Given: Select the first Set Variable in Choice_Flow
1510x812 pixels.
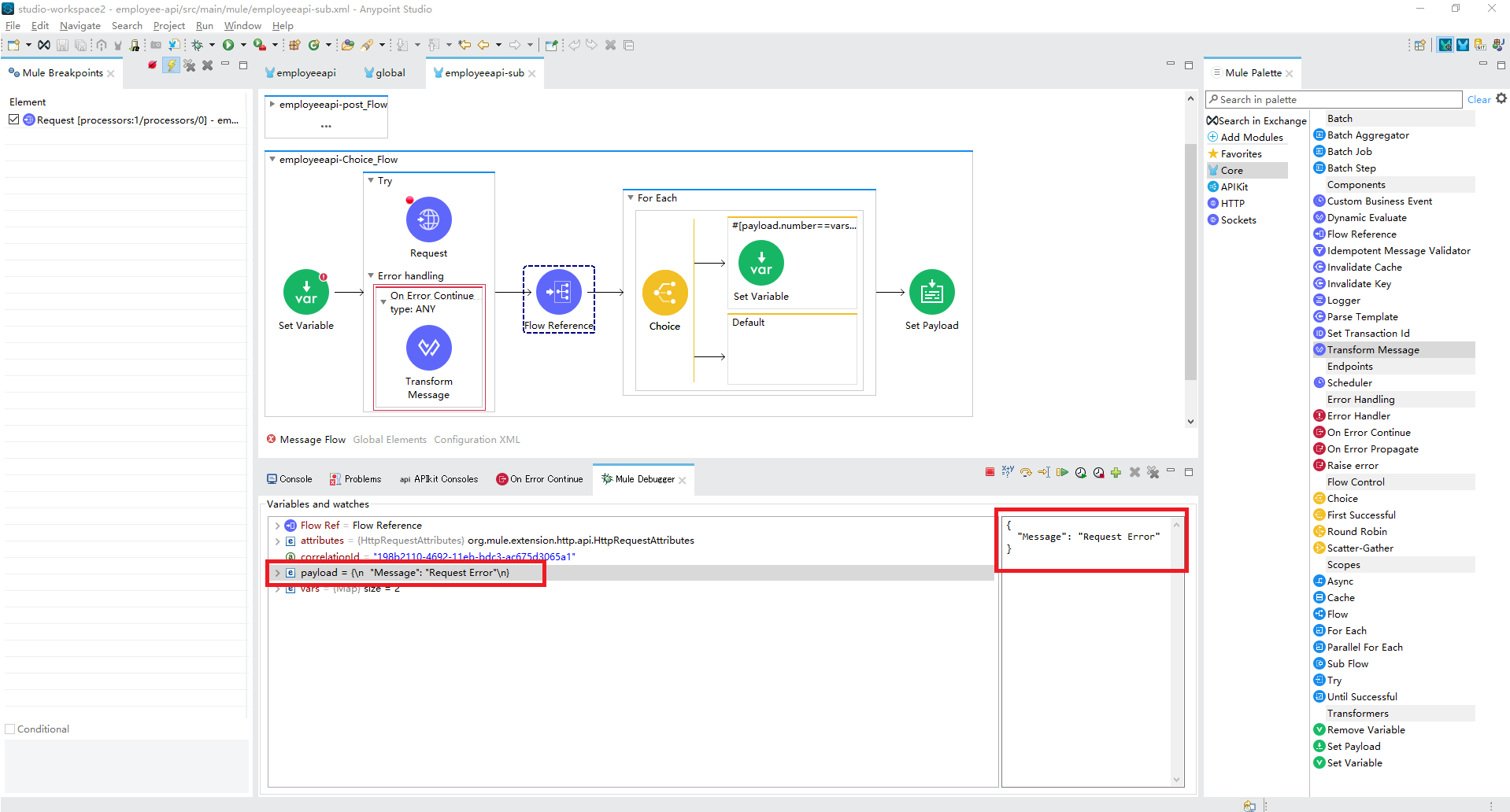Looking at the screenshot, I should 306,292.
